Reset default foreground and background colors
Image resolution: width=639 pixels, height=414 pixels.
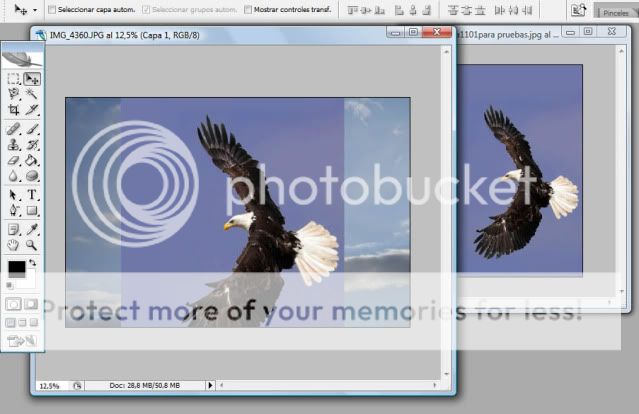pyautogui.click(x=10, y=285)
